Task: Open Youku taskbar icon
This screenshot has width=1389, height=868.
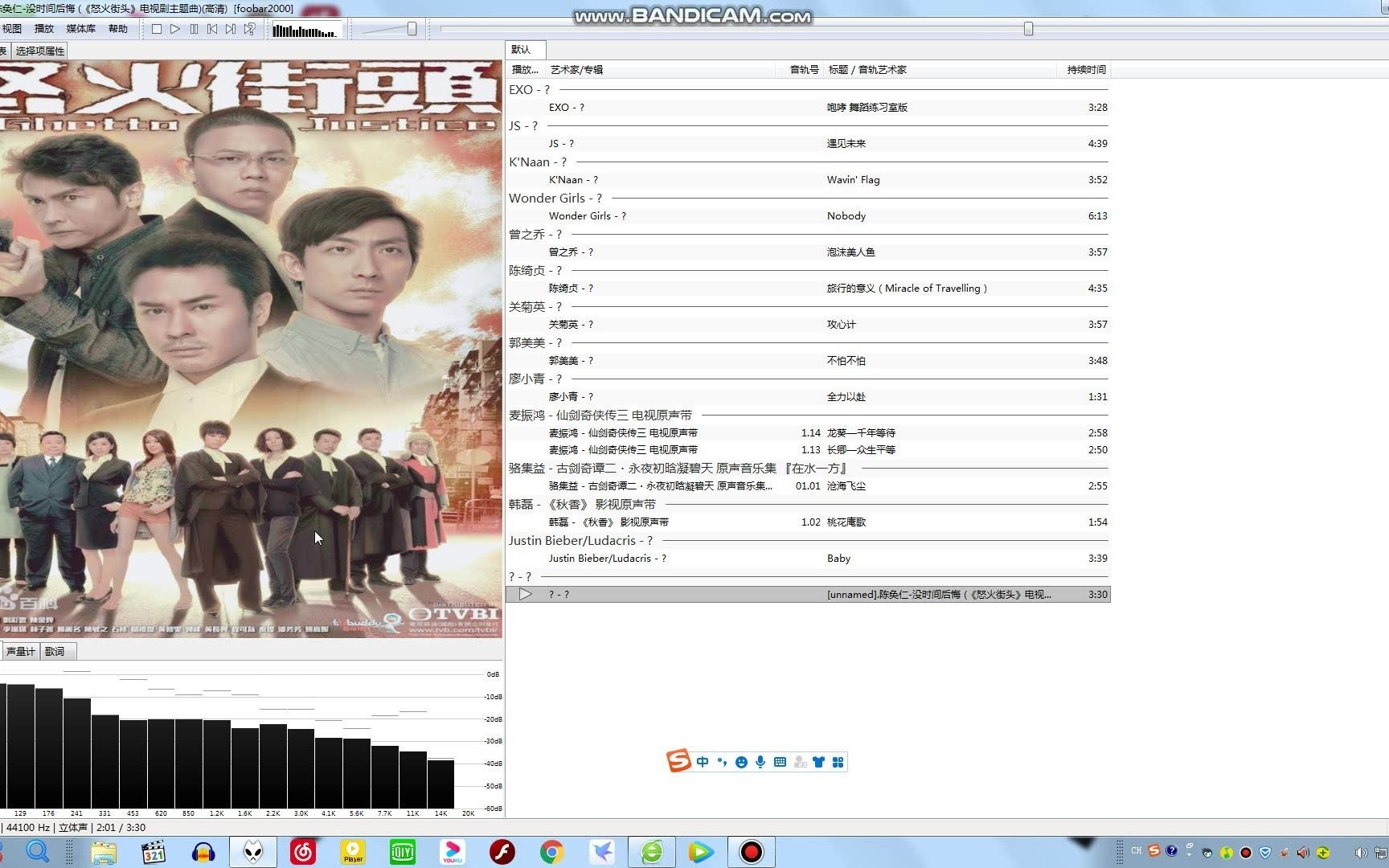Action: [453, 852]
